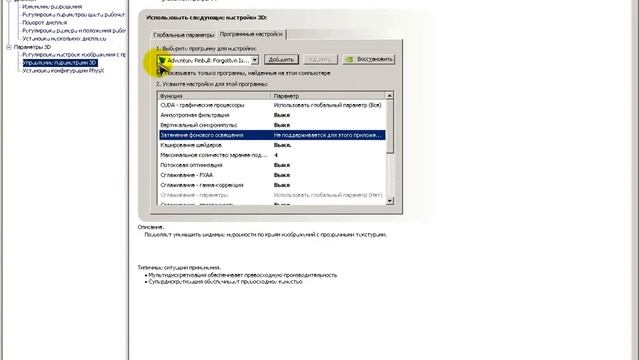Toggle showing only programs found on this computer
640x360 pixels.
click(160, 73)
